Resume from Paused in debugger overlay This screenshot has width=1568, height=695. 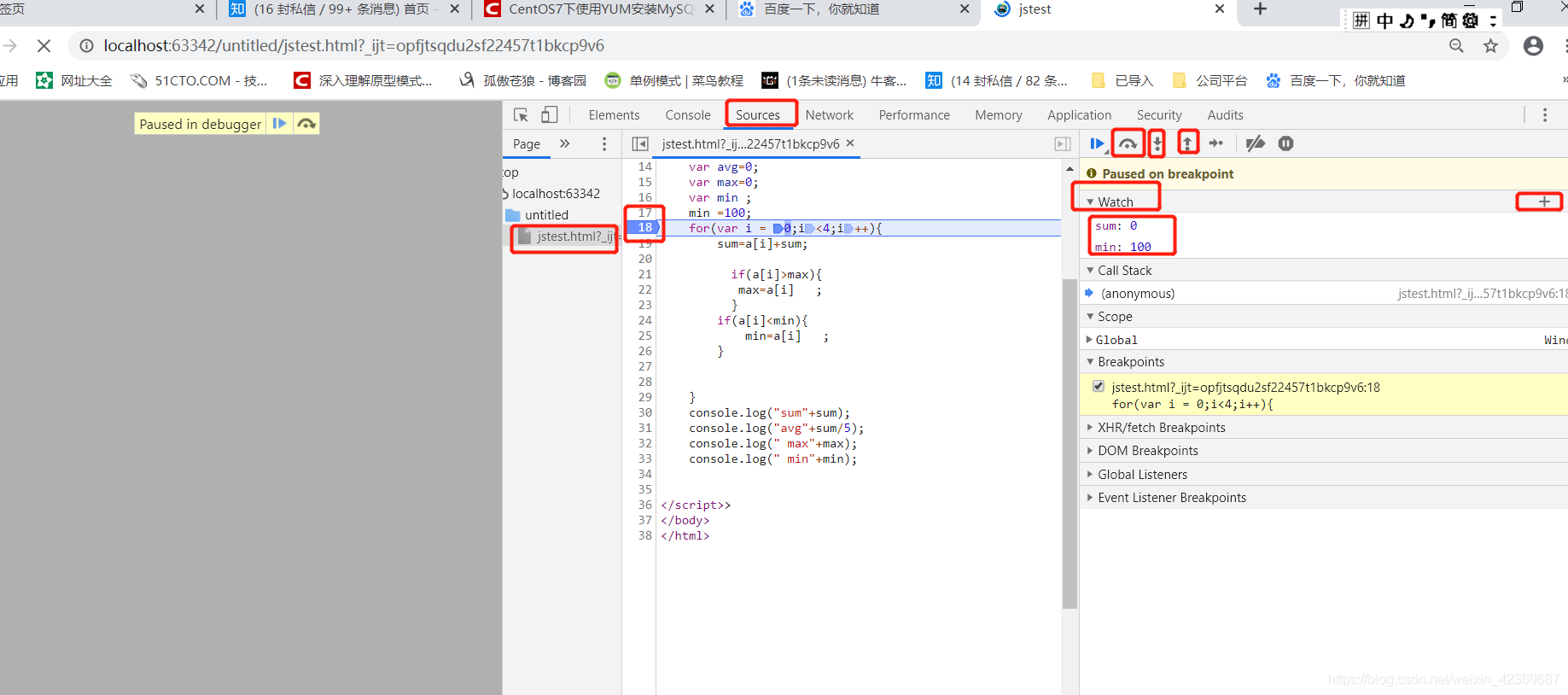279,124
